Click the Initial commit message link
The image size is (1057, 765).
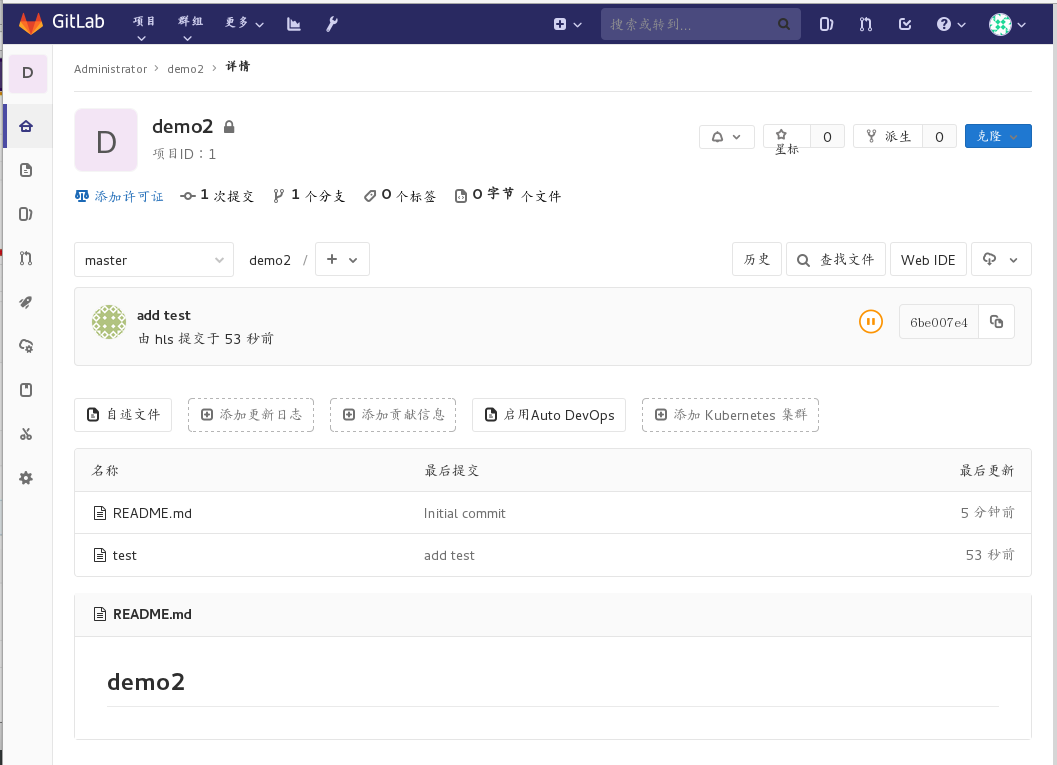coord(464,513)
